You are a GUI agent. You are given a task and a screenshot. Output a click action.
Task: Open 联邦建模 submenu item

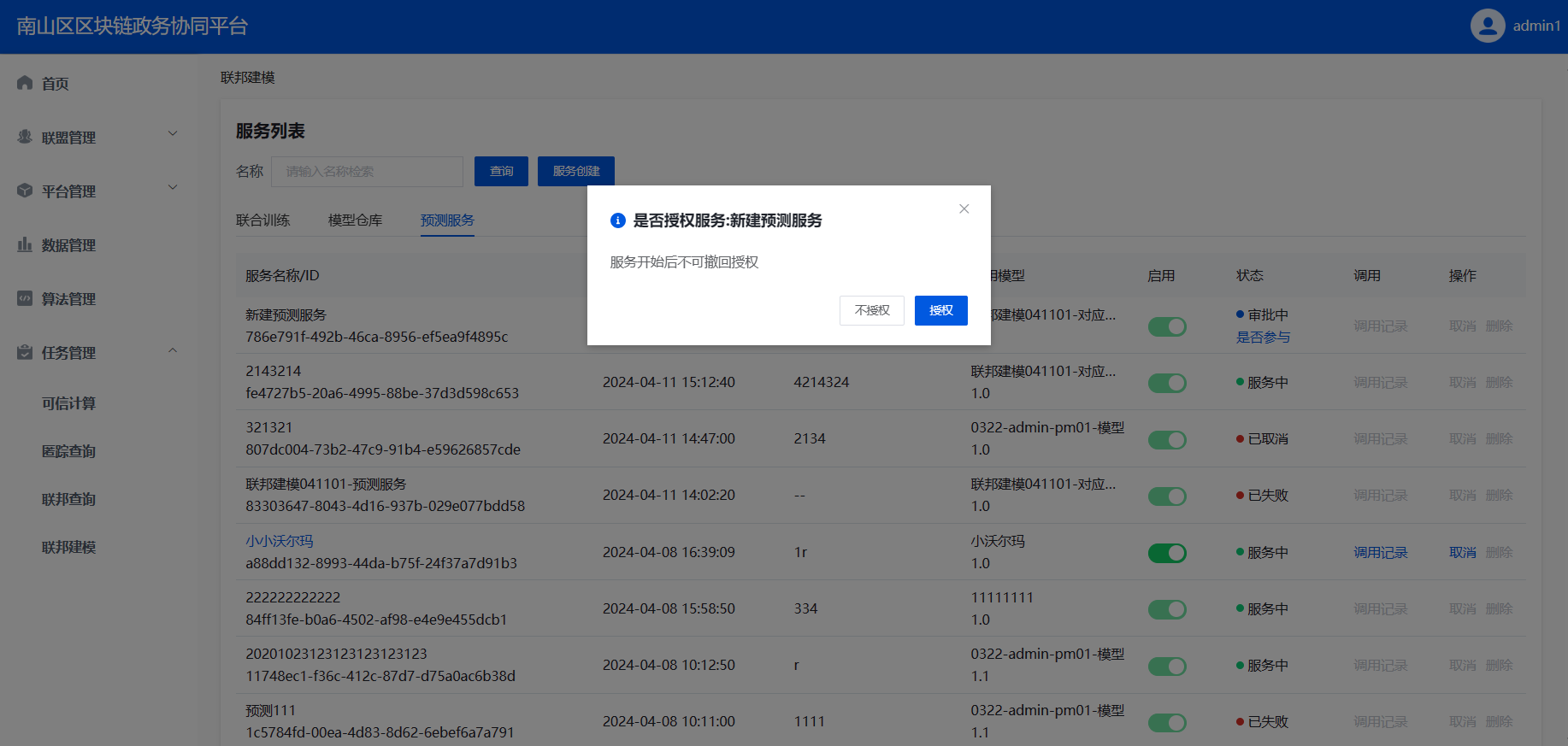pyautogui.click(x=68, y=547)
